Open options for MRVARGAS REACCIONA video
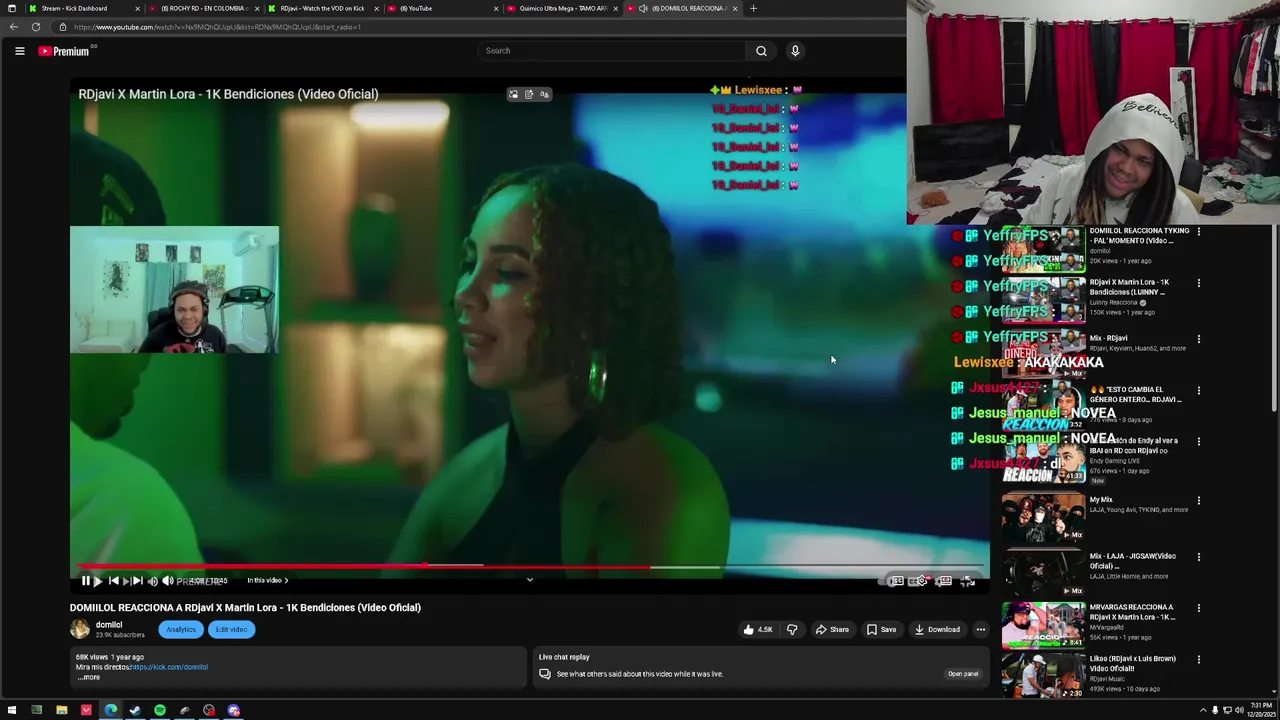Screen dimensions: 1280x720 click(x=1199, y=608)
